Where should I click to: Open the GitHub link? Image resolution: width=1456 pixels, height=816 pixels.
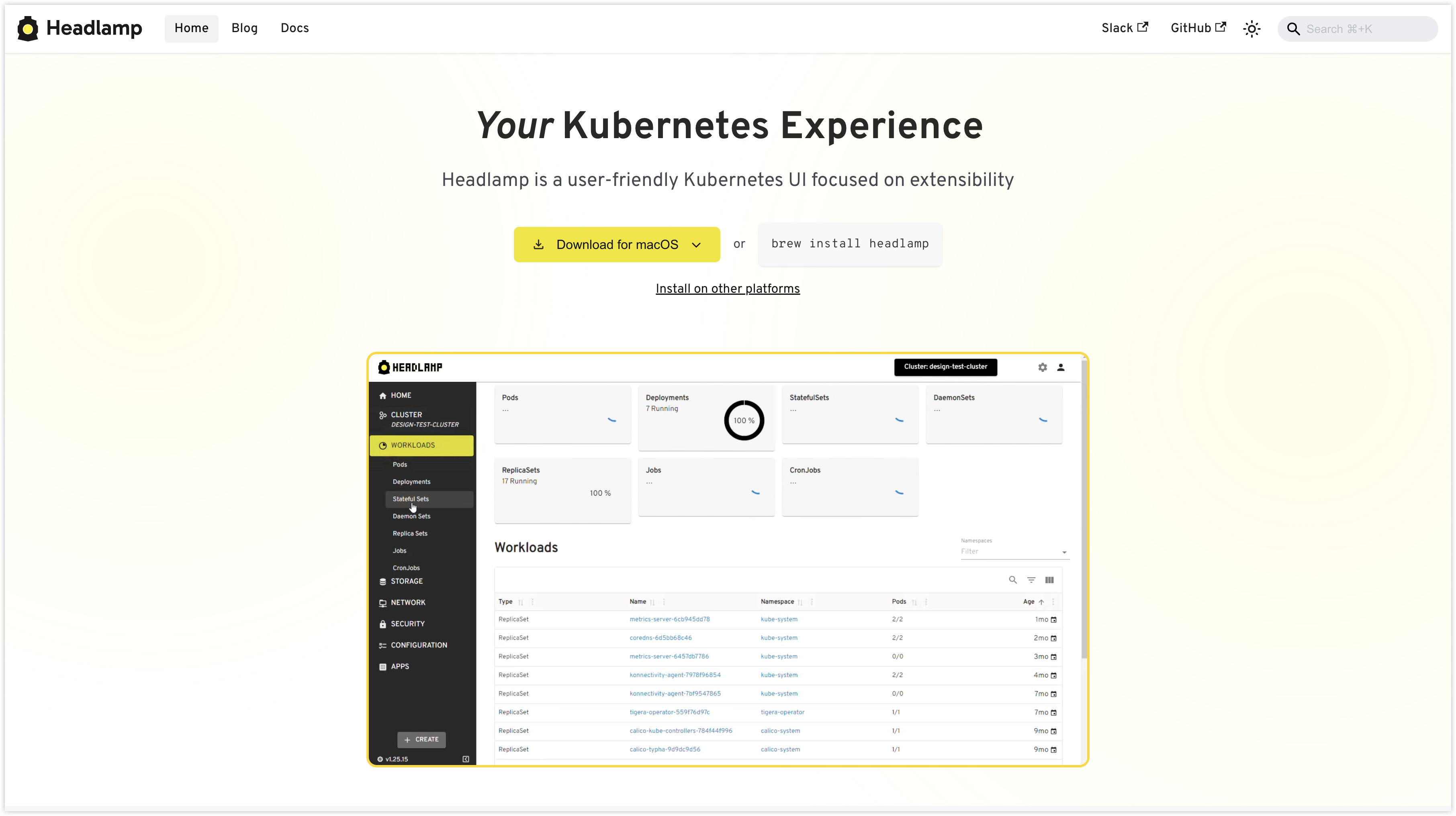1198,28
